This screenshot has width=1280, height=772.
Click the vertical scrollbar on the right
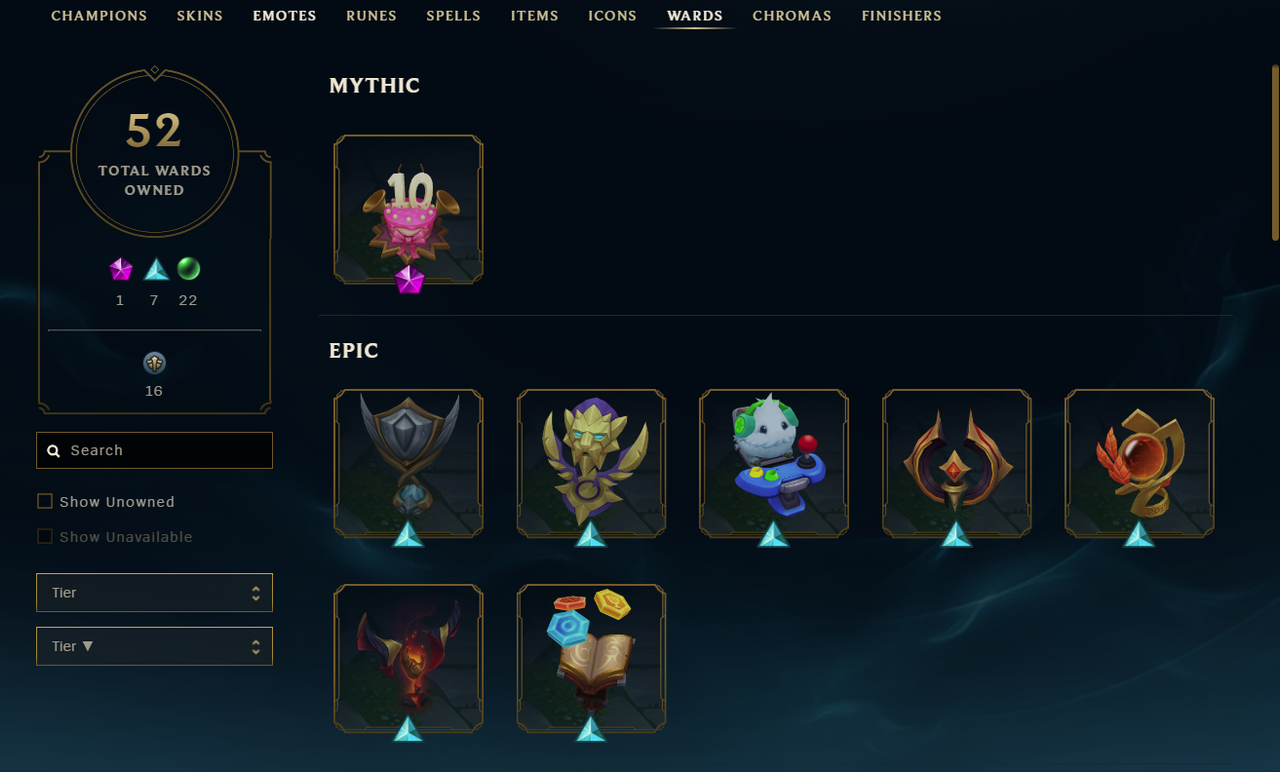pos(1275,153)
